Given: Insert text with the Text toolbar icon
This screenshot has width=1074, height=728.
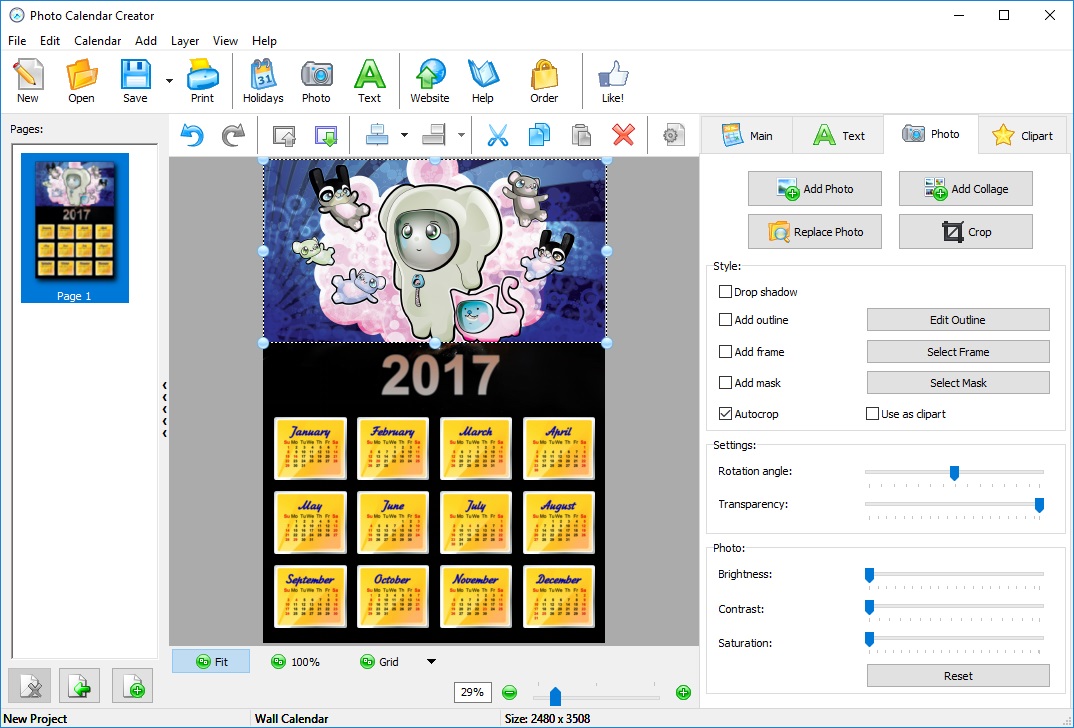Looking at the screenshot, I should point(369,80).
